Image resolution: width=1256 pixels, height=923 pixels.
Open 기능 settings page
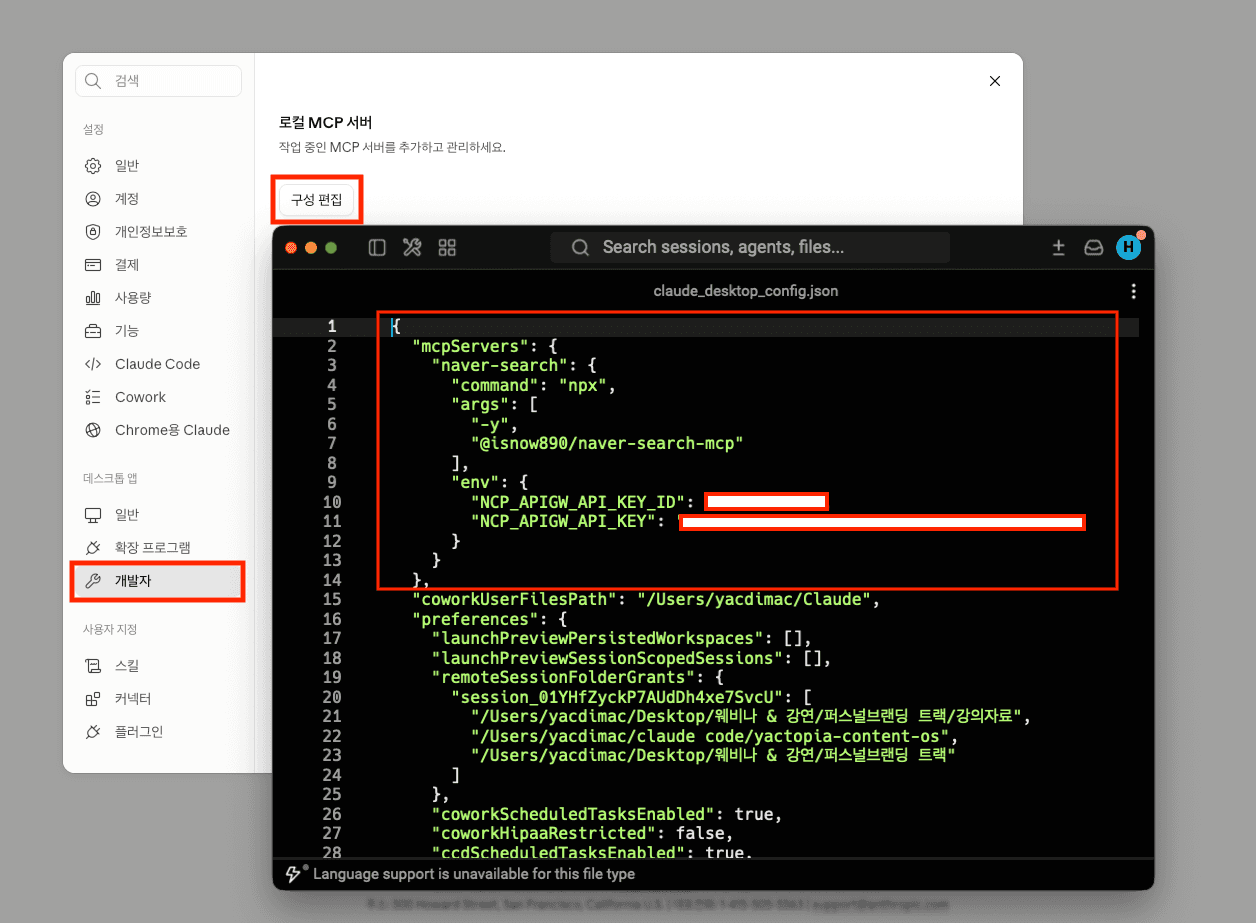(158, 330)
